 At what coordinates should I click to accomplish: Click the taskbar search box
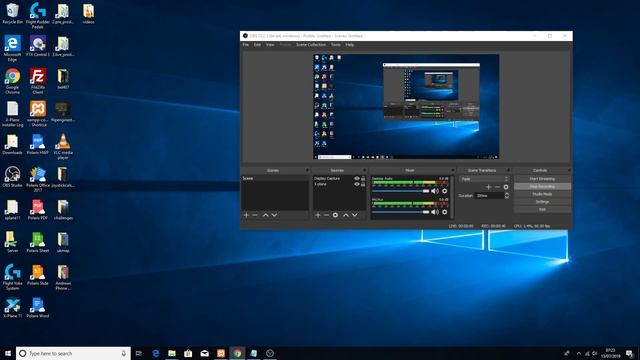(73, 353)
